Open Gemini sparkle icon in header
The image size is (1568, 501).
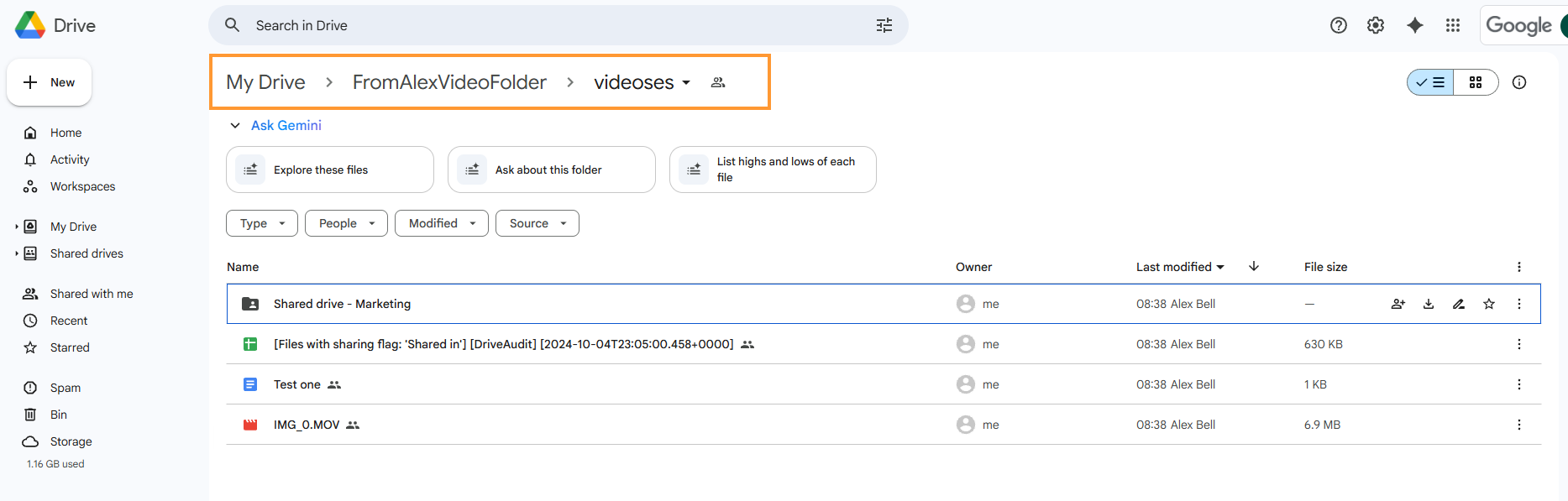1415,25
